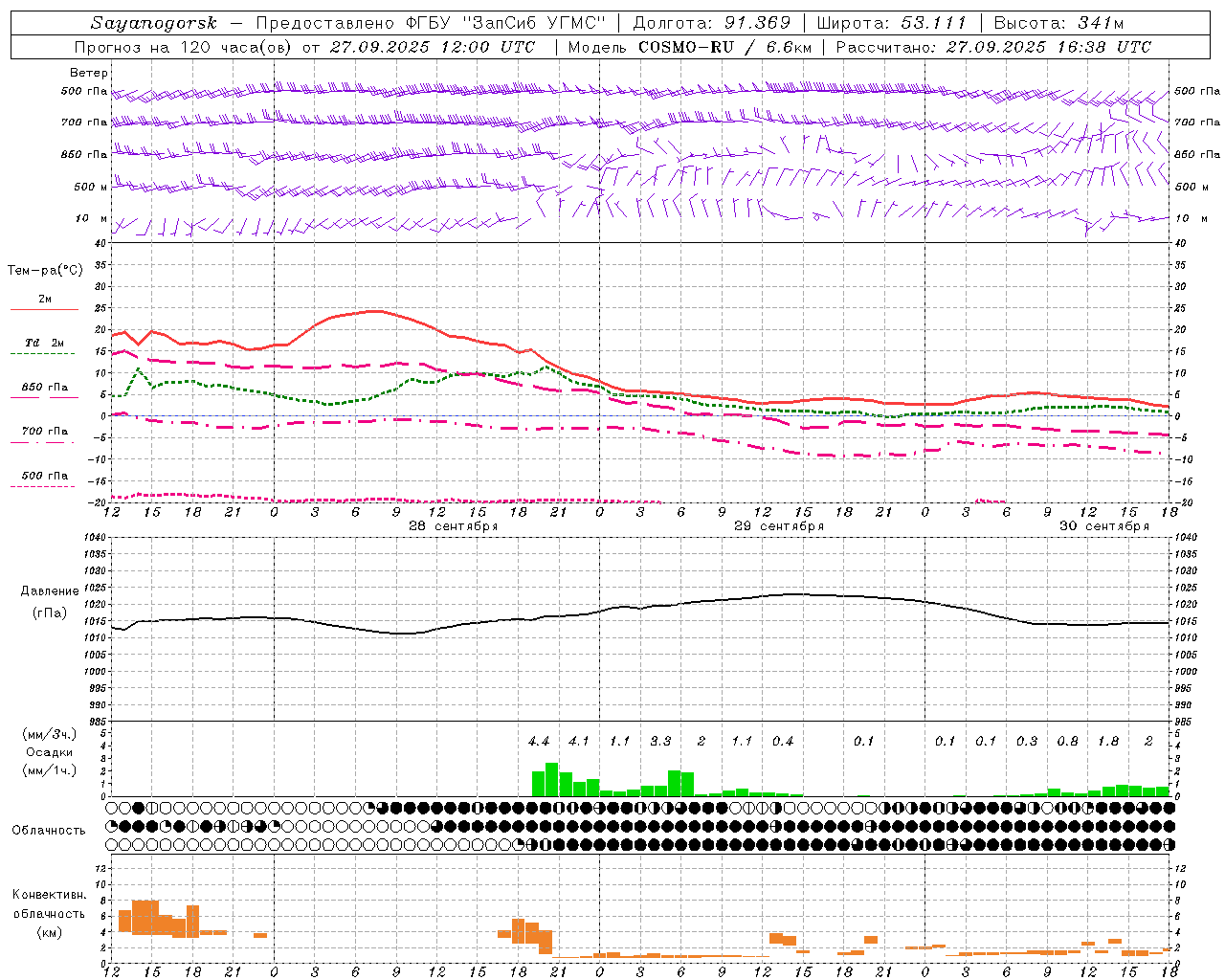Select 'Прогноз на 120 часа(ов)' forecast start text

pyautogui.click(x=184, y=47)
